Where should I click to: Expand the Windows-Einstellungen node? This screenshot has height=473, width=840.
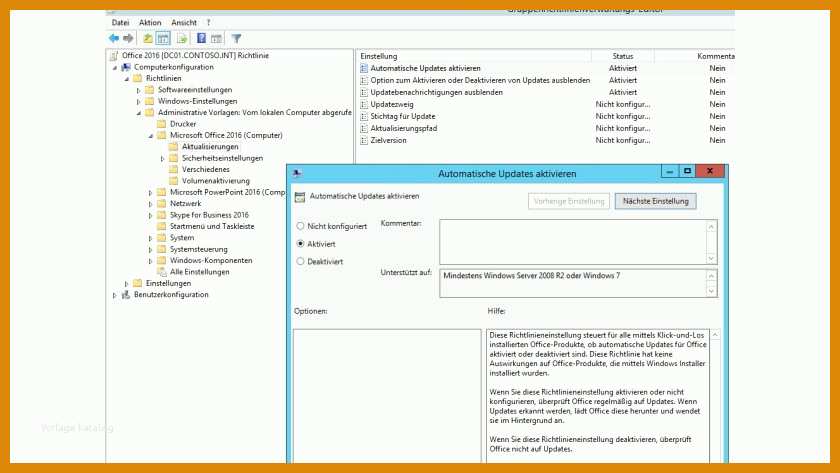coord(139,102)
